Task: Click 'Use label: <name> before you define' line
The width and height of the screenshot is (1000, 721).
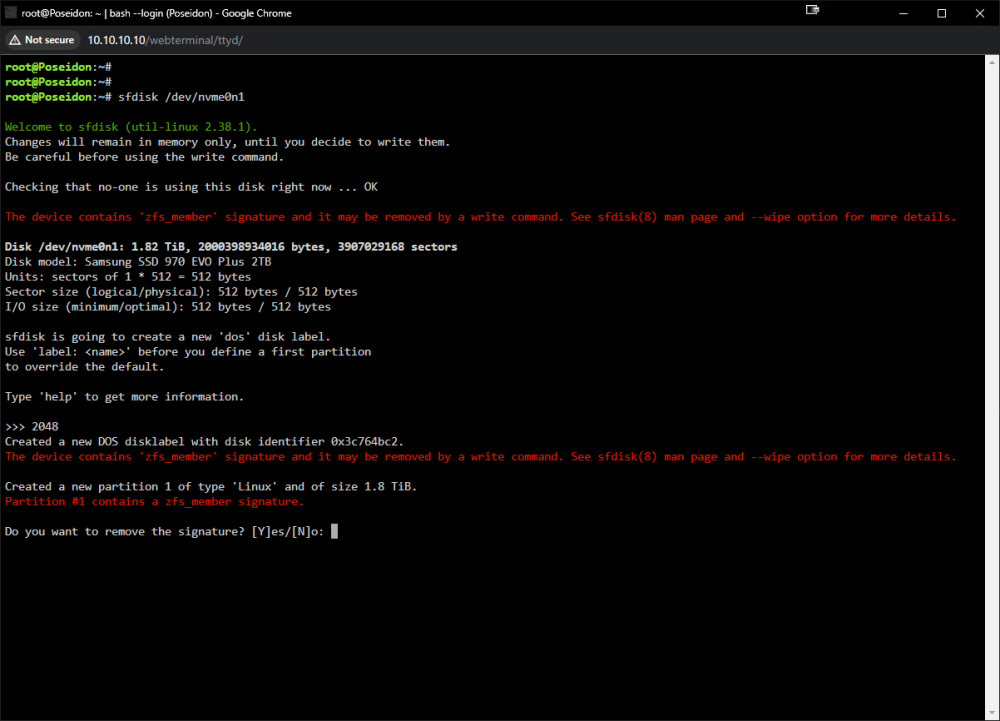Action: [188, 352]
